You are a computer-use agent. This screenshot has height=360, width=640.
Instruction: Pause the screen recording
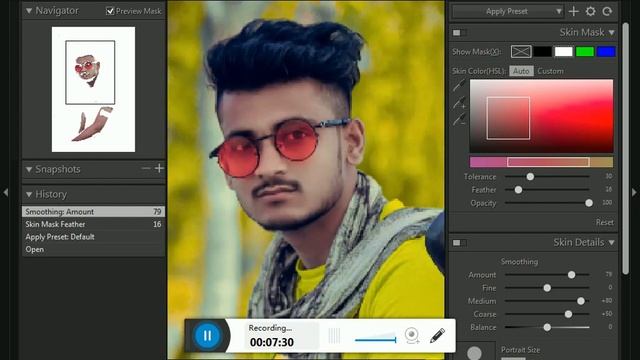207,336
